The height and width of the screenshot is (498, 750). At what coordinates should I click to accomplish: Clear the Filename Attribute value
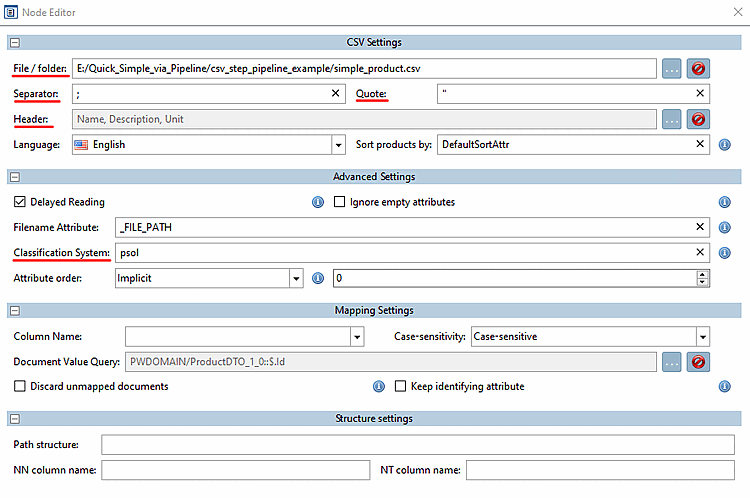[700, 227]
